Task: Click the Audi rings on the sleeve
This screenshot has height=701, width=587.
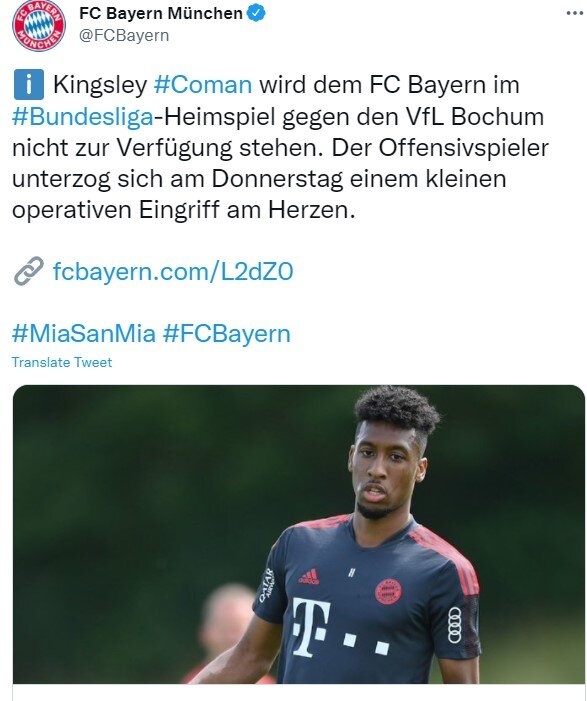Action: [455, 625]
